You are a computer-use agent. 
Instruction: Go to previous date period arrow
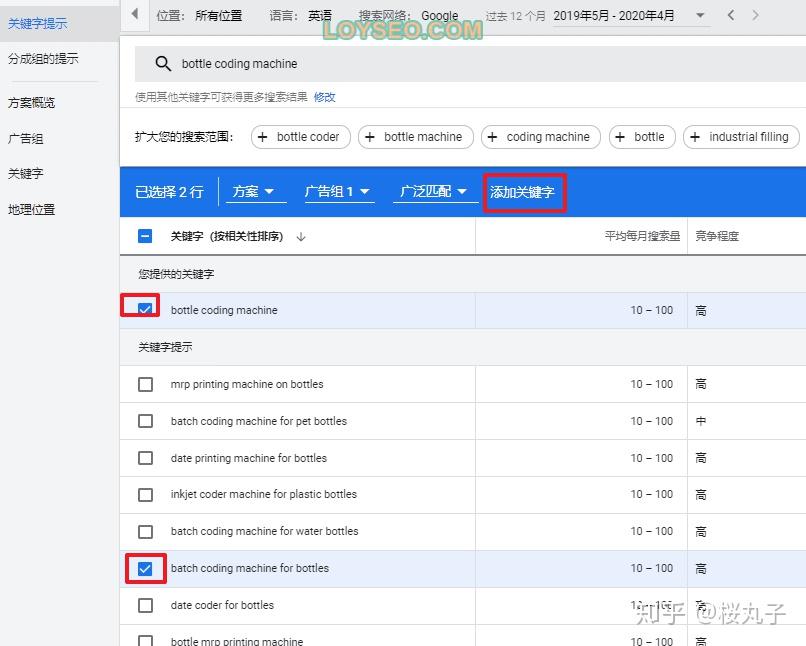(731, 15)
